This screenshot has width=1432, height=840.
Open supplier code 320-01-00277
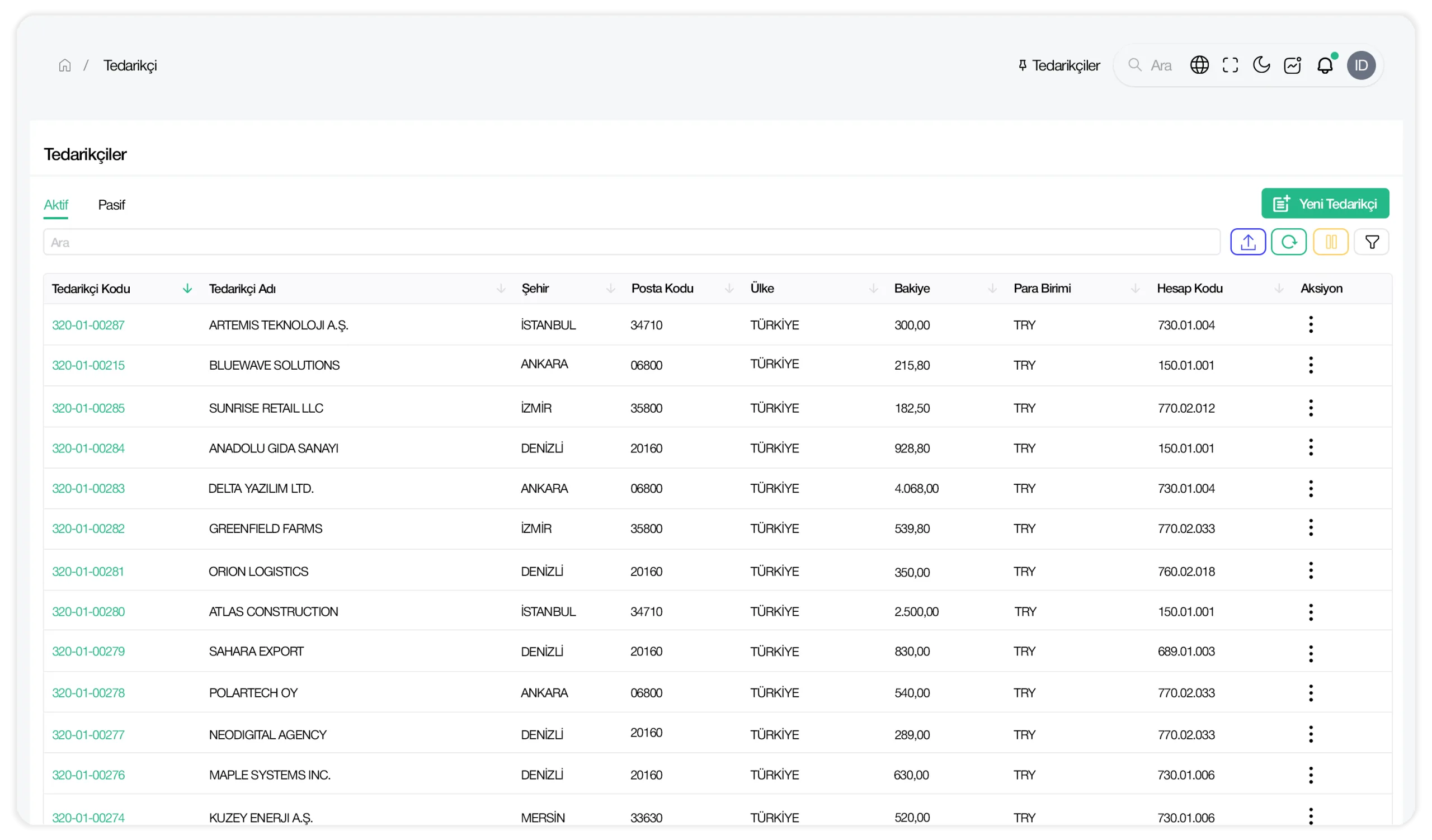click(x=88, y=735)
